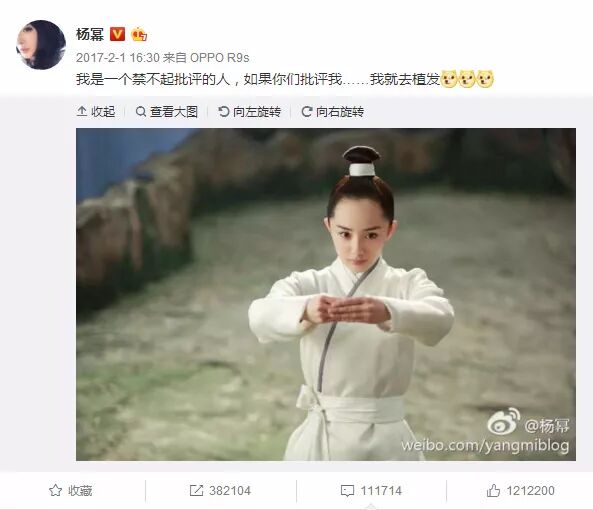Open the post timestamp 2017-2-1 16:30
This screenshot has height=510, width=593.
(x=118, y=58)
